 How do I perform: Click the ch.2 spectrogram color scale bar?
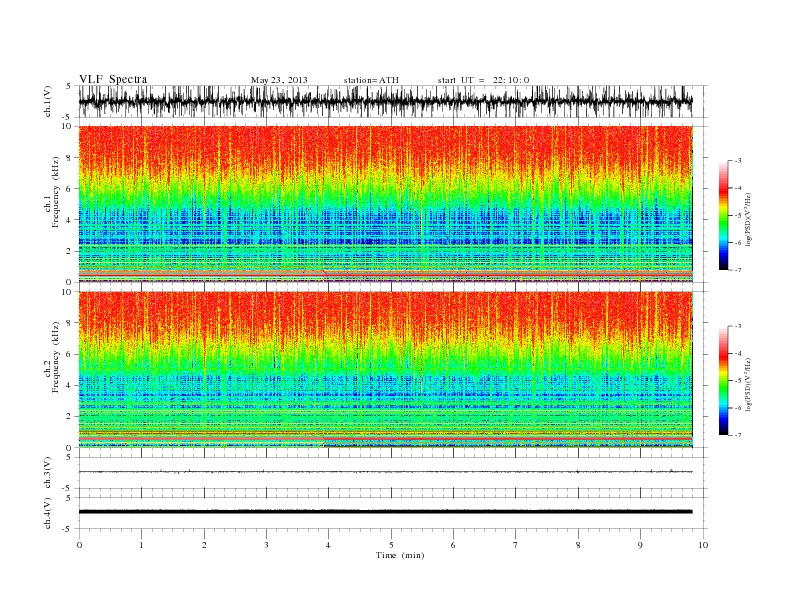tap(724, 381)
